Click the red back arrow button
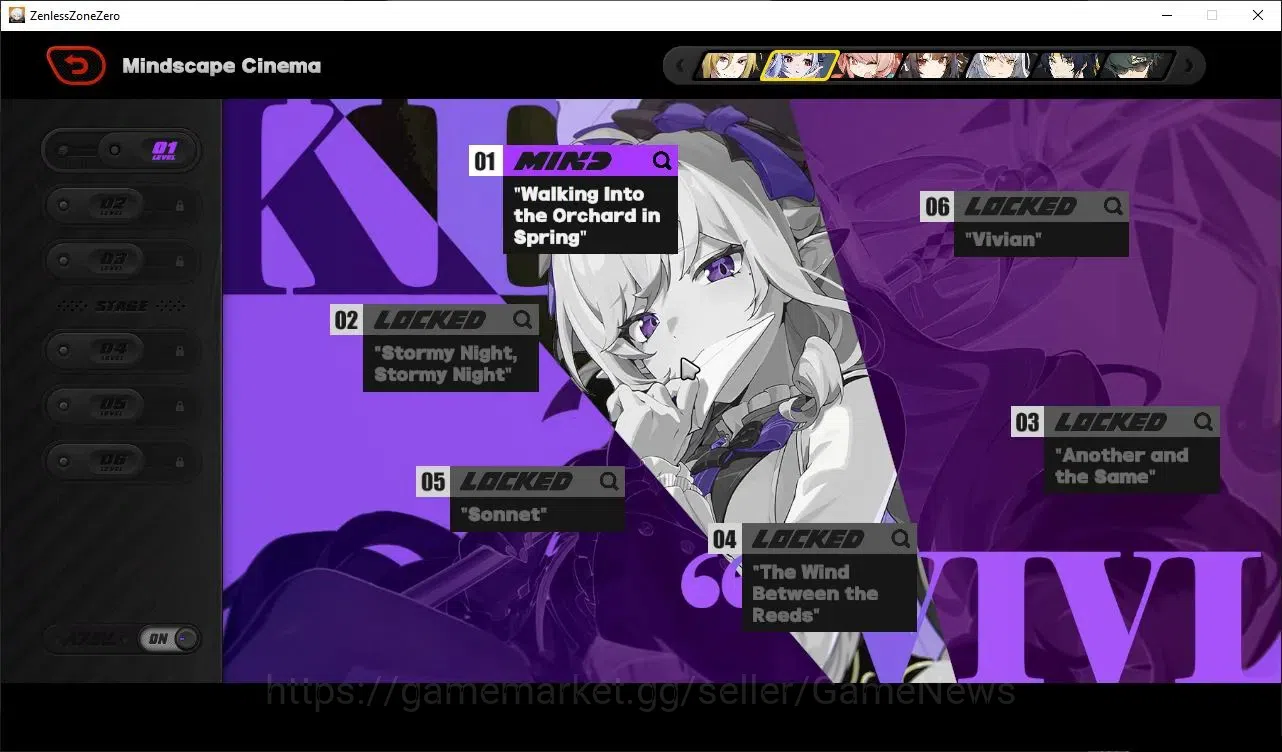 pyautogui.click(x=76, y=66)
